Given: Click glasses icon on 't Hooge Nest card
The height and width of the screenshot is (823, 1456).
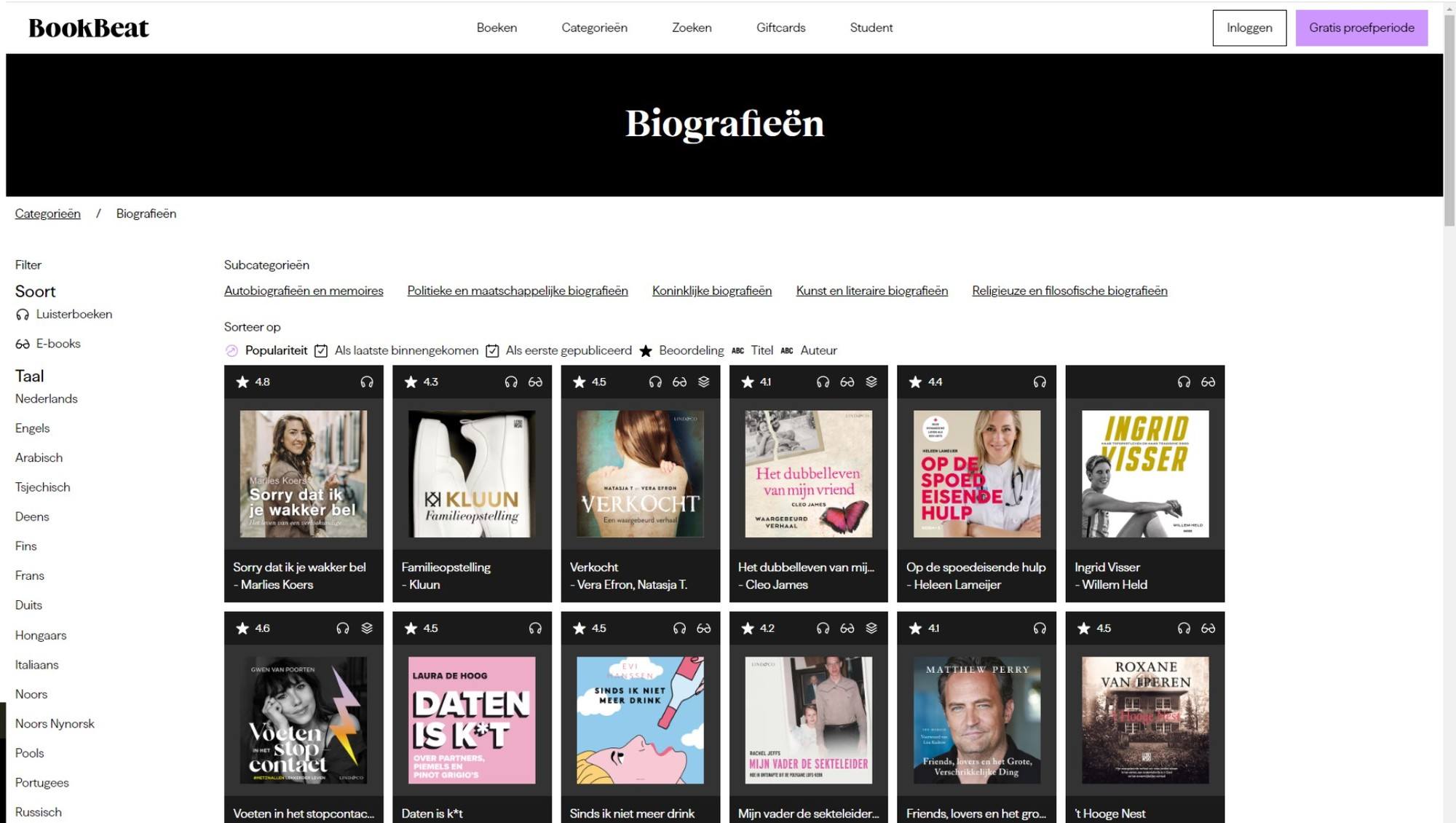Looking at the screenshot, I should [x=1208, y=628].
